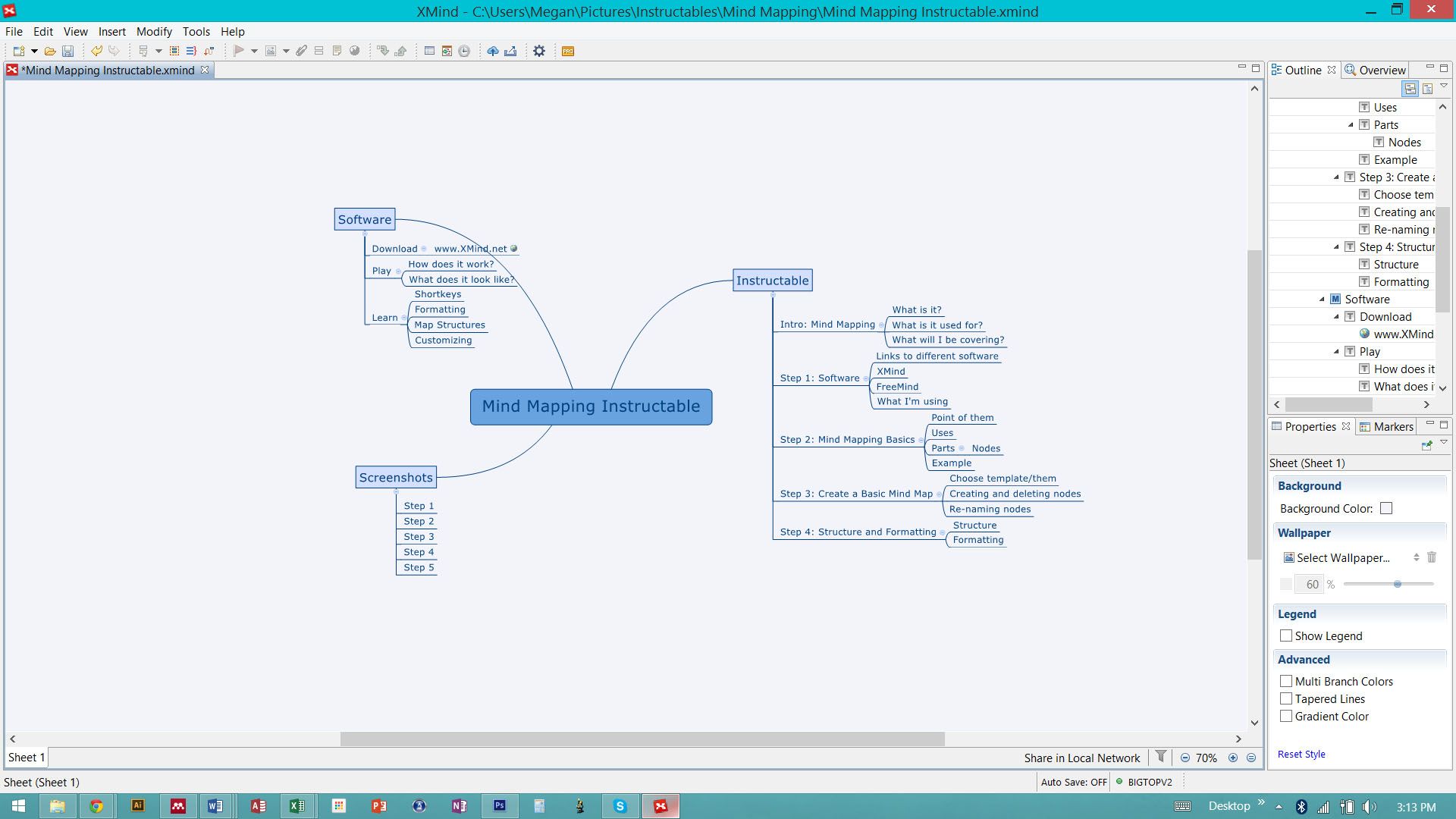Select the Mind Mapping Instructable central topic
The width and height of the screenshot is (1456, 819).
(x=591, y=406)
